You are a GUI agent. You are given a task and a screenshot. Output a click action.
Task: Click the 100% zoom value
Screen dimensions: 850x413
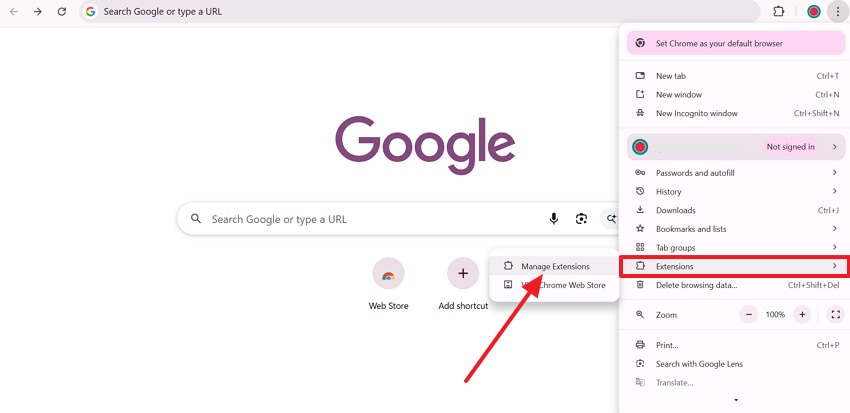[x=775, y=314]
